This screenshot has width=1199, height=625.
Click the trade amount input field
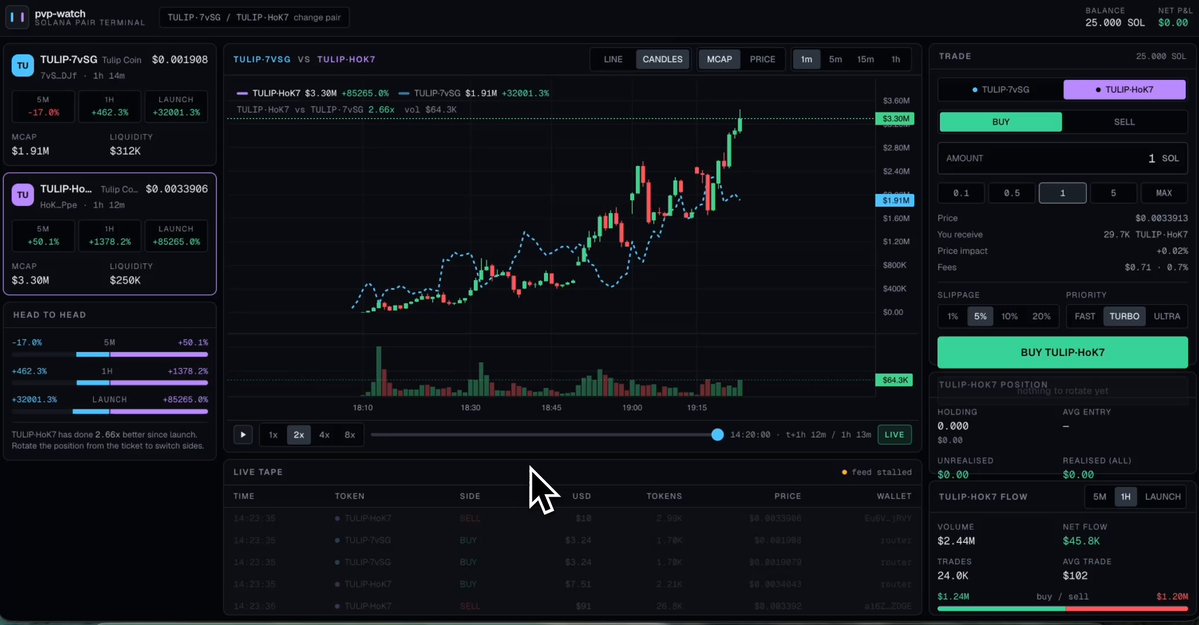click(1062, 158)
